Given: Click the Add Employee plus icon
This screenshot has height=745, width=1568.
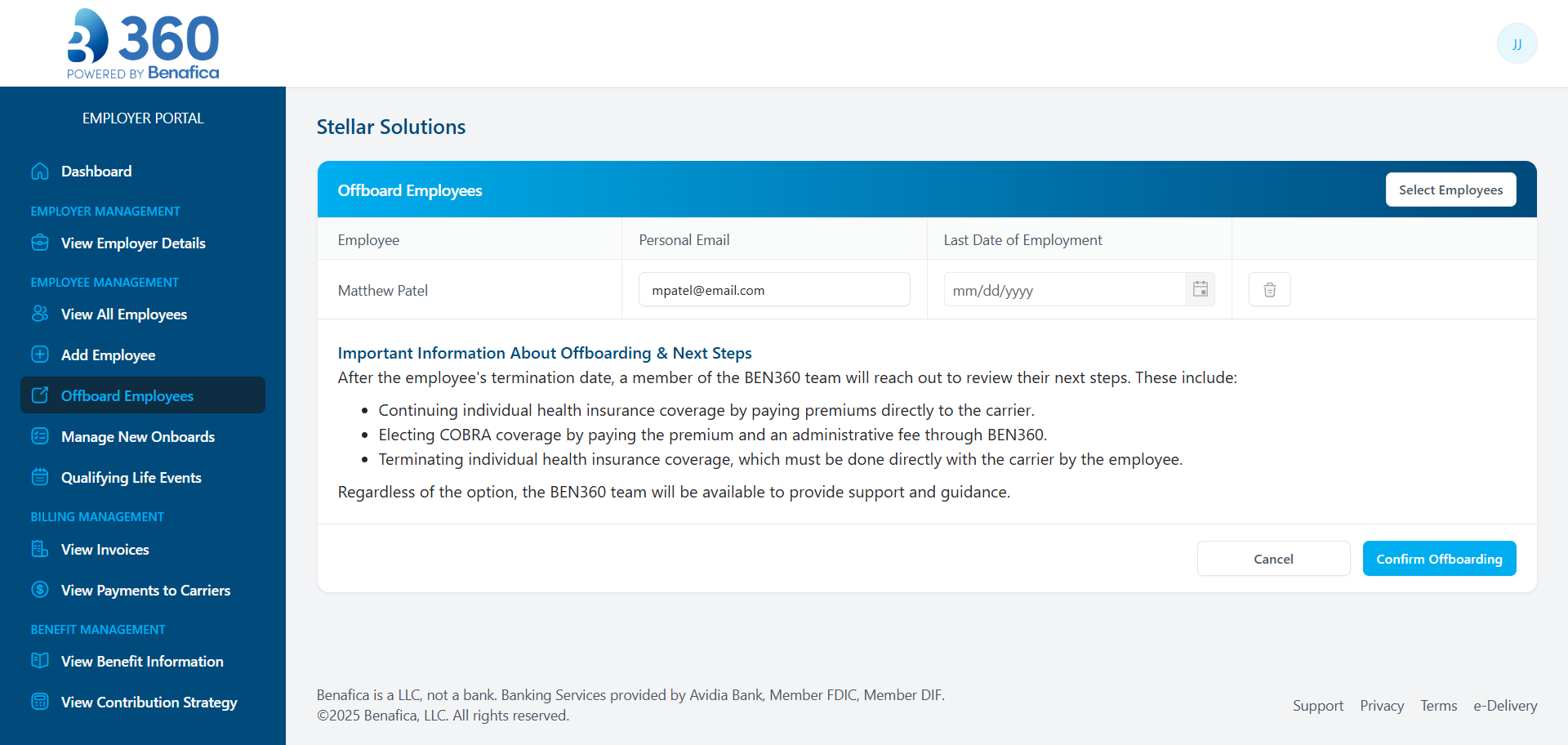Looking at the screenshot, I should (x=40, y=355).
